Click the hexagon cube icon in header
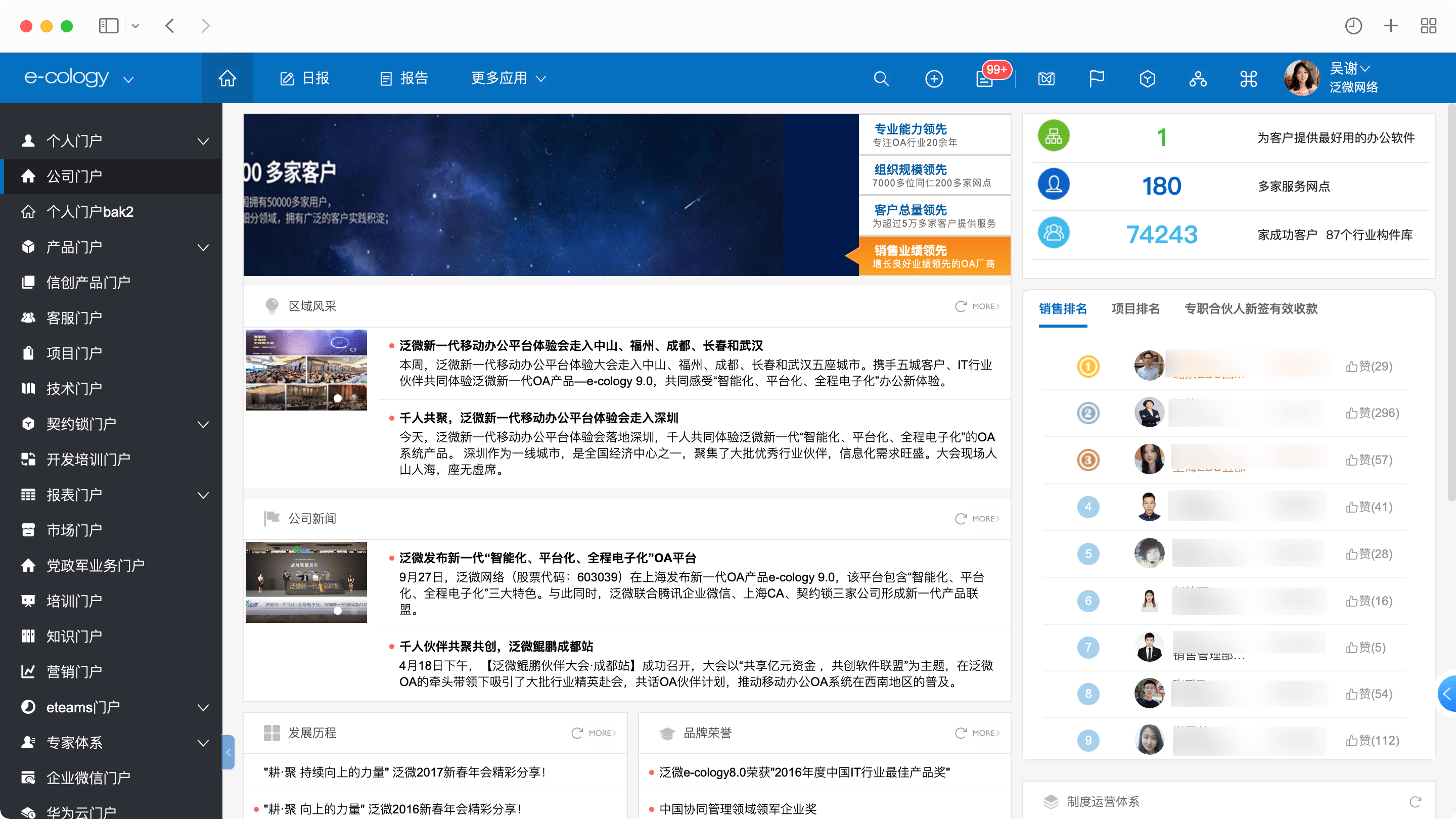The width and height of the screenshot is (1456, 819). (x=1147, y=78)
